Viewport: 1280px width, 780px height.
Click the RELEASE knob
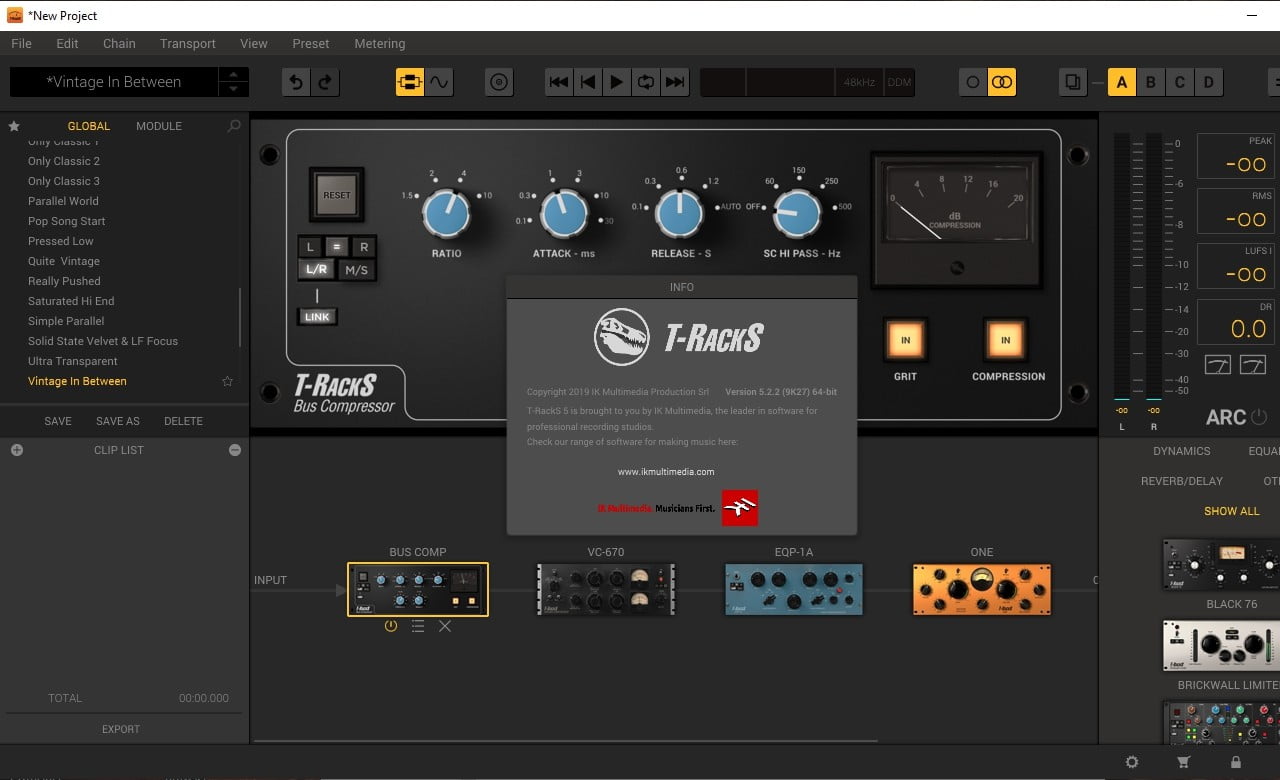[680, 213]
